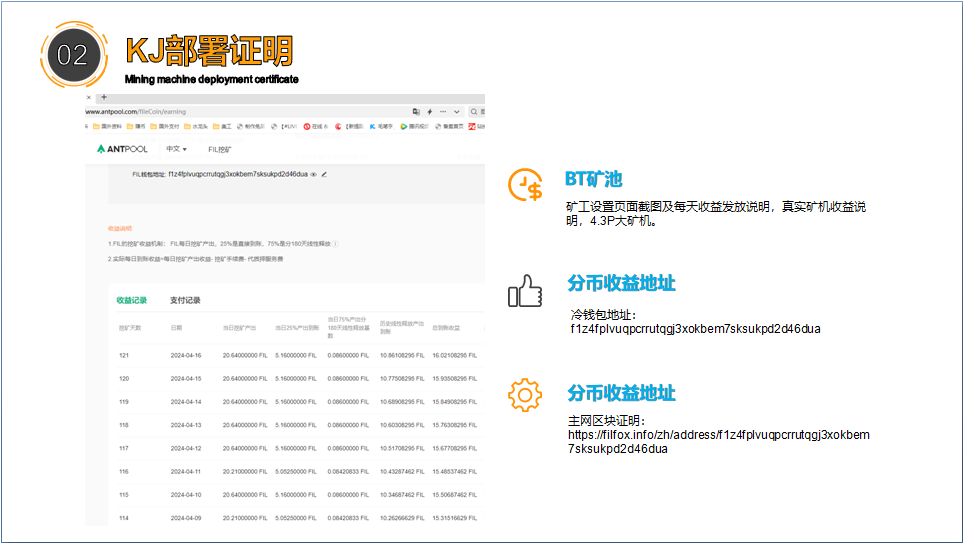This screenshot has width=963, height=544.
Task: Open a new browser tab with plus
Action: click(104, 97)
